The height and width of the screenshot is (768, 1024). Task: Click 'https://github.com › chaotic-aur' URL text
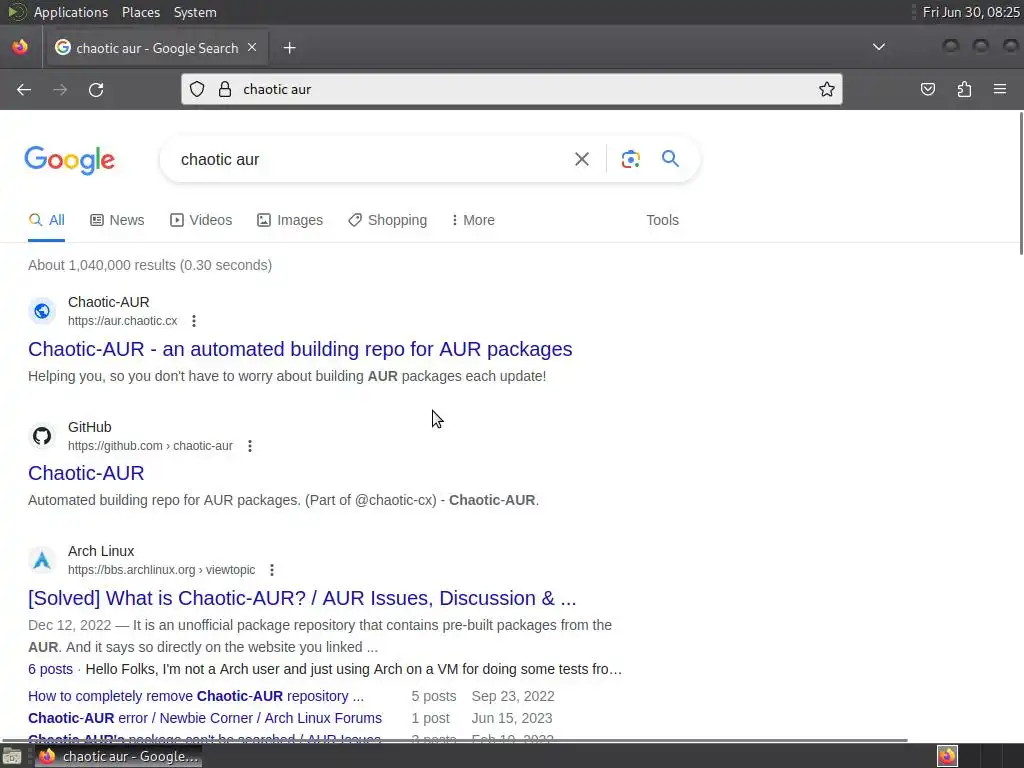(150, 446)
